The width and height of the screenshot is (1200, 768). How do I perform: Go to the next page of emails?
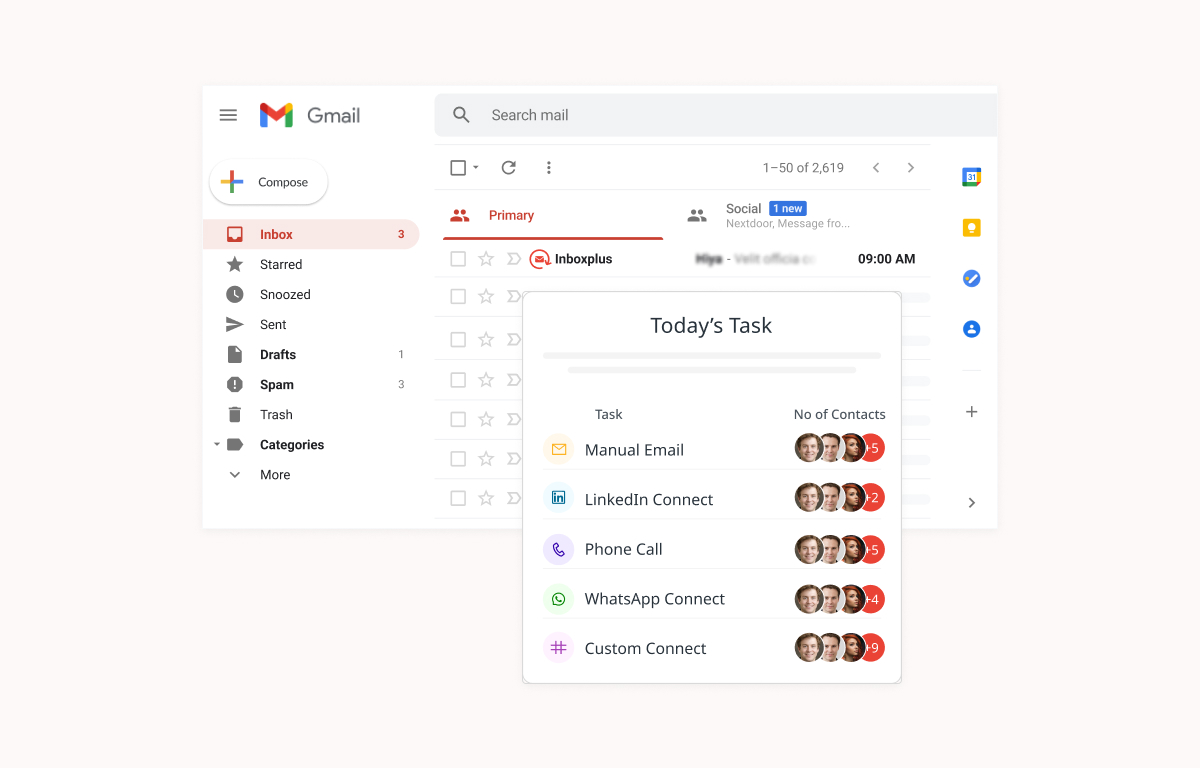910,168
